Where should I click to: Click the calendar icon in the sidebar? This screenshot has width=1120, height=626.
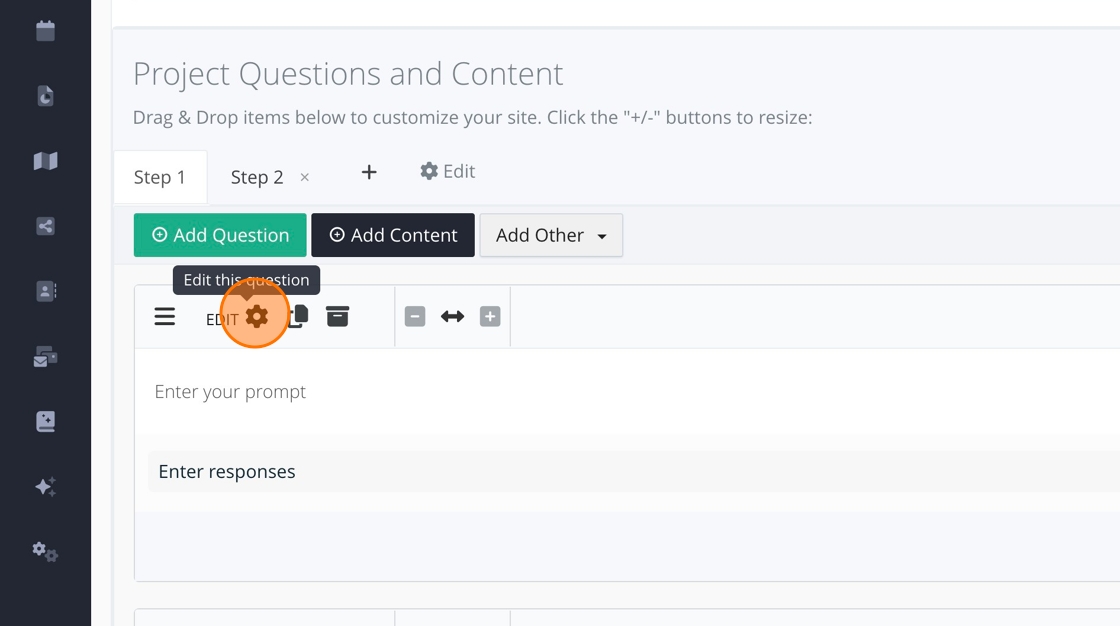coord(45,31)
